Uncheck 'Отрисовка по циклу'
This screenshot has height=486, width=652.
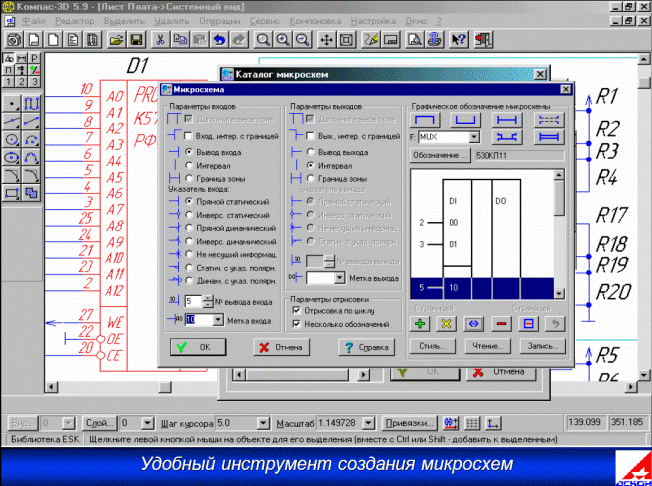pos(296,311)
